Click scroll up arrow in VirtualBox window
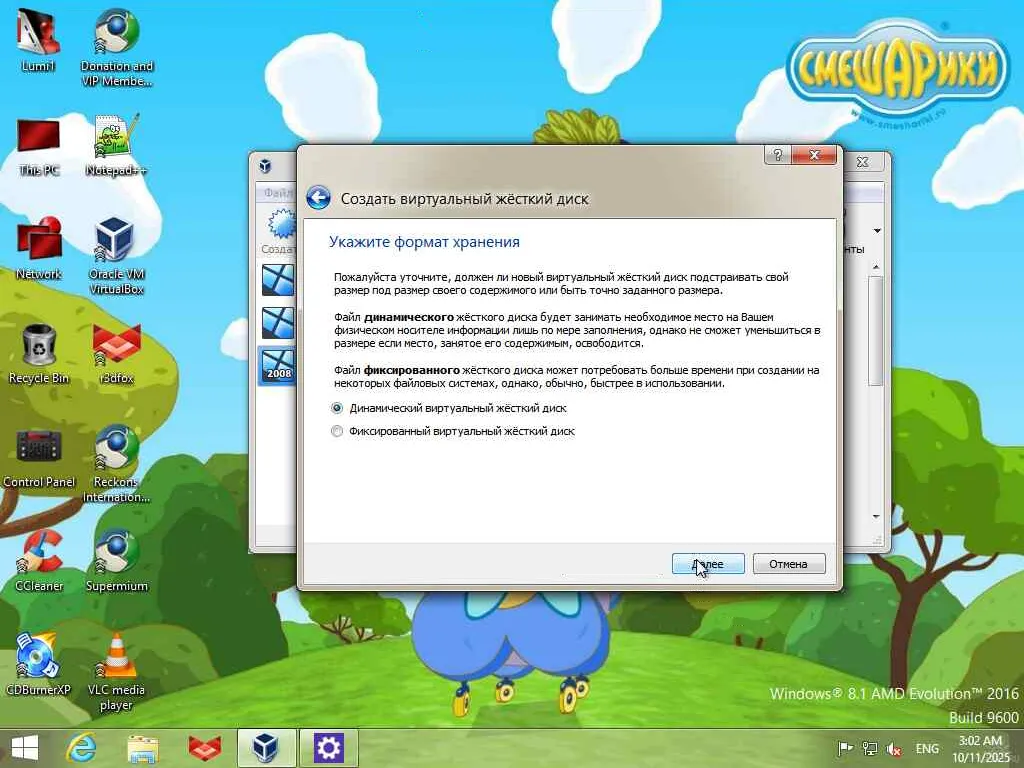1024x768 pixels. [x=876, y=267]
